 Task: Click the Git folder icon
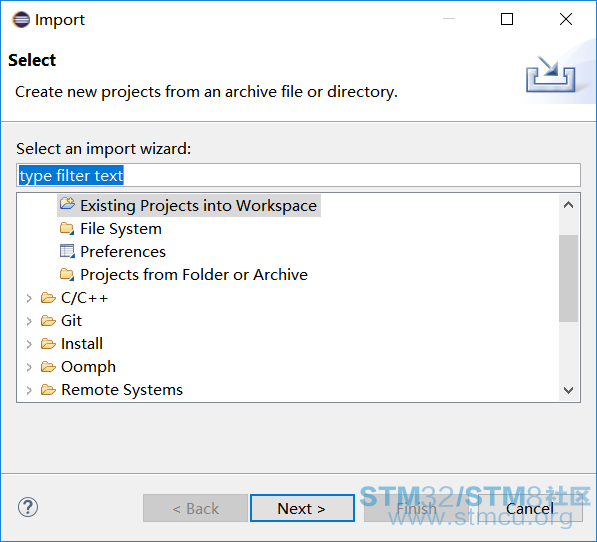point(48,320)
